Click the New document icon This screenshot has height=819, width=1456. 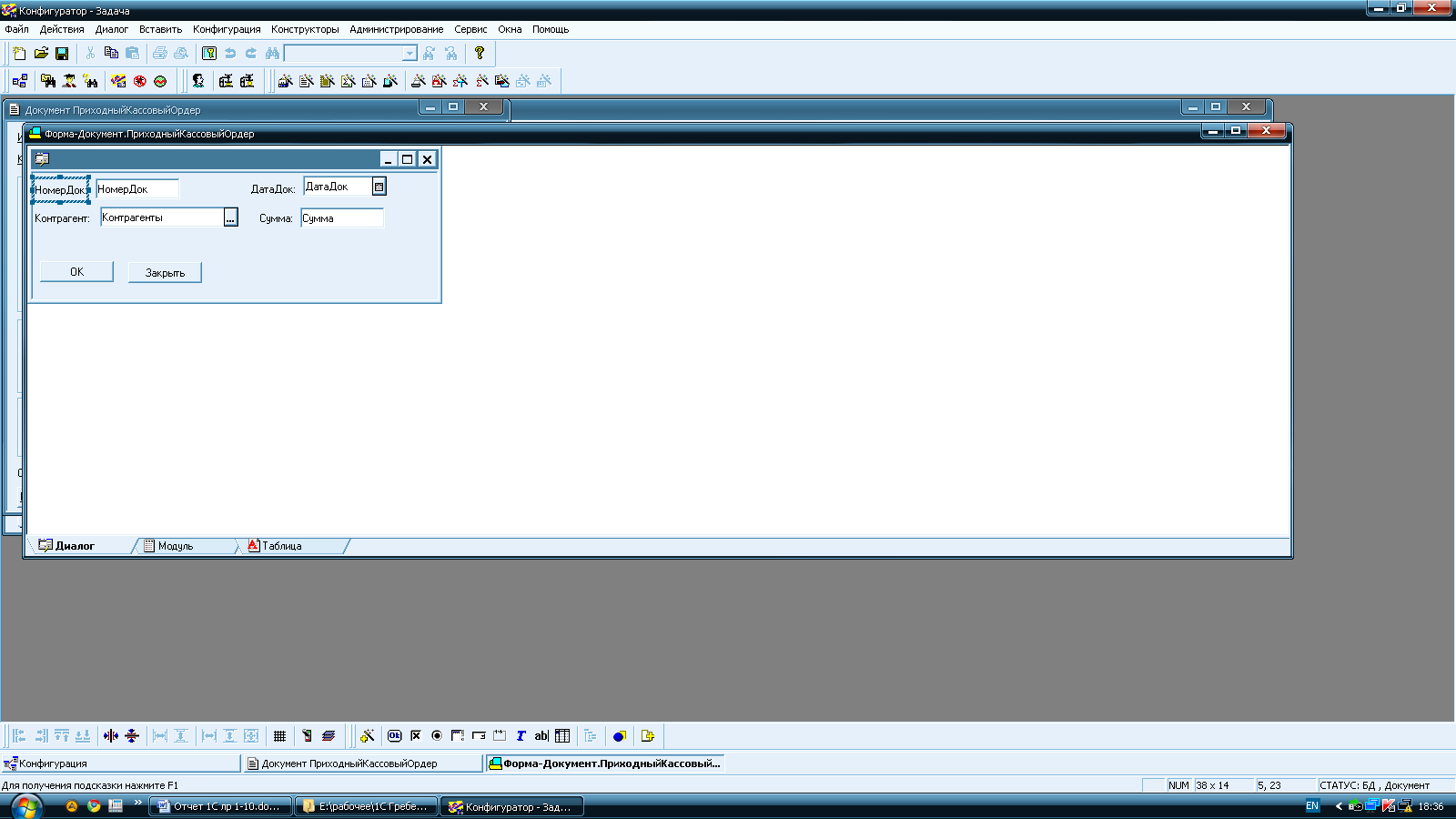tap(19, 54)
